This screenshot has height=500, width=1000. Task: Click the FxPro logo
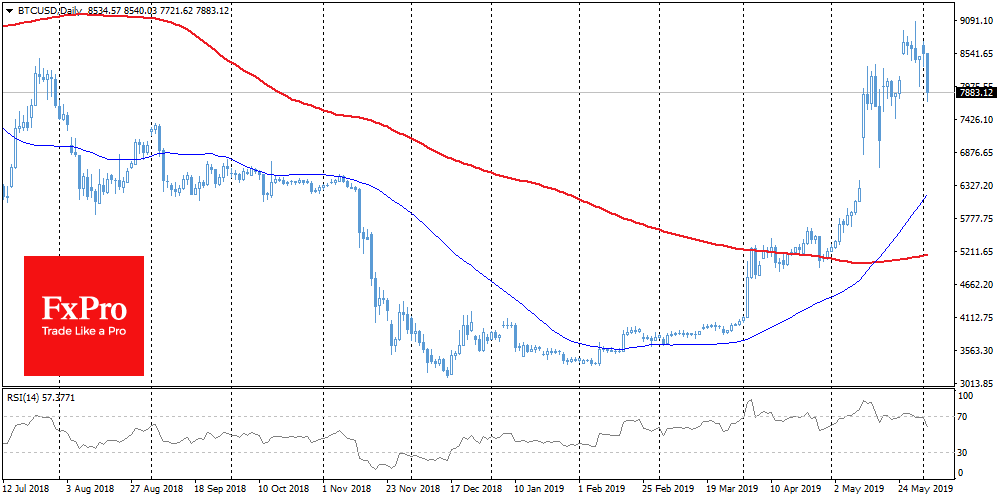click(x=84, y=315)
